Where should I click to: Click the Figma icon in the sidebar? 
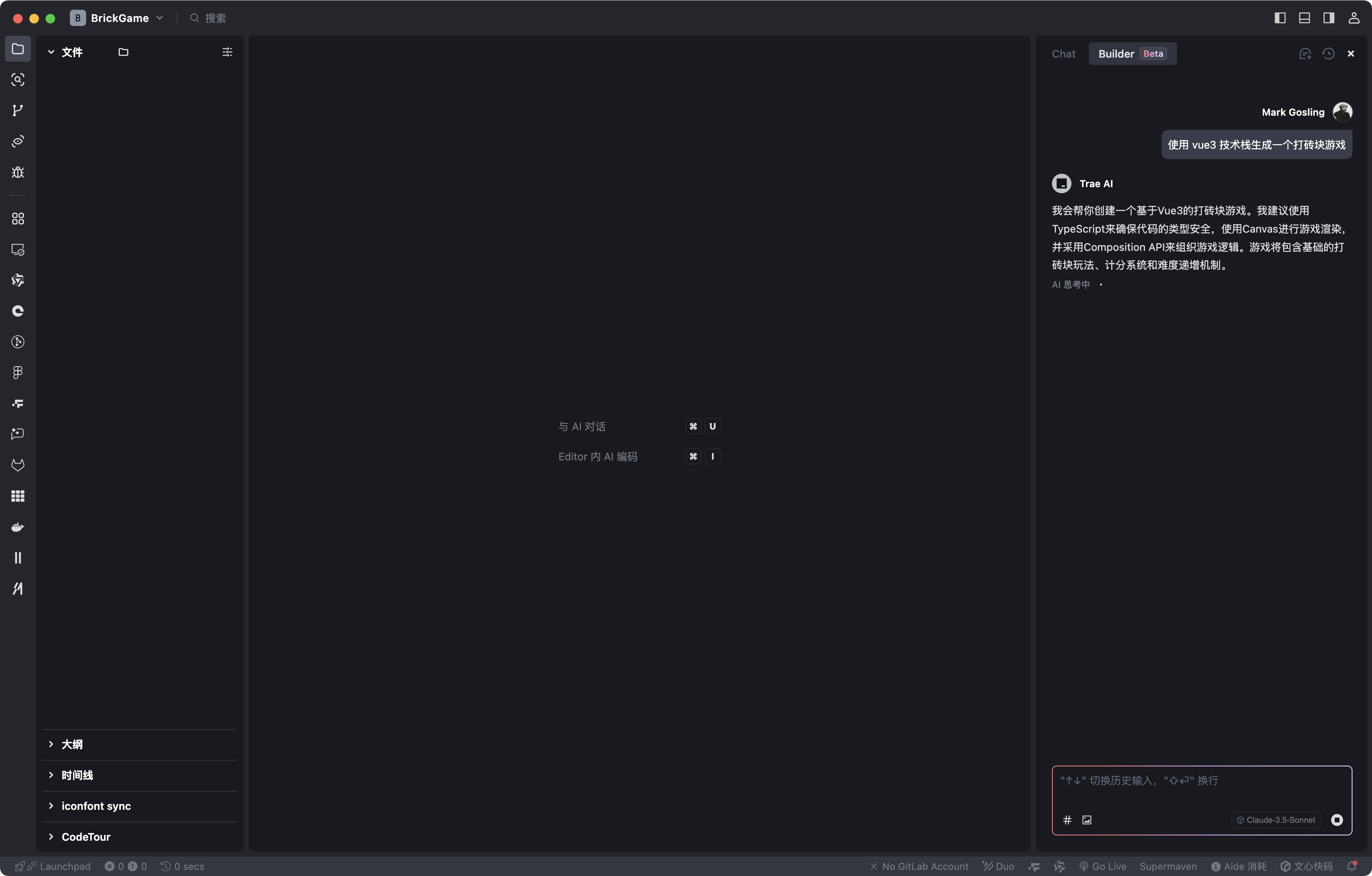point(17,373)
